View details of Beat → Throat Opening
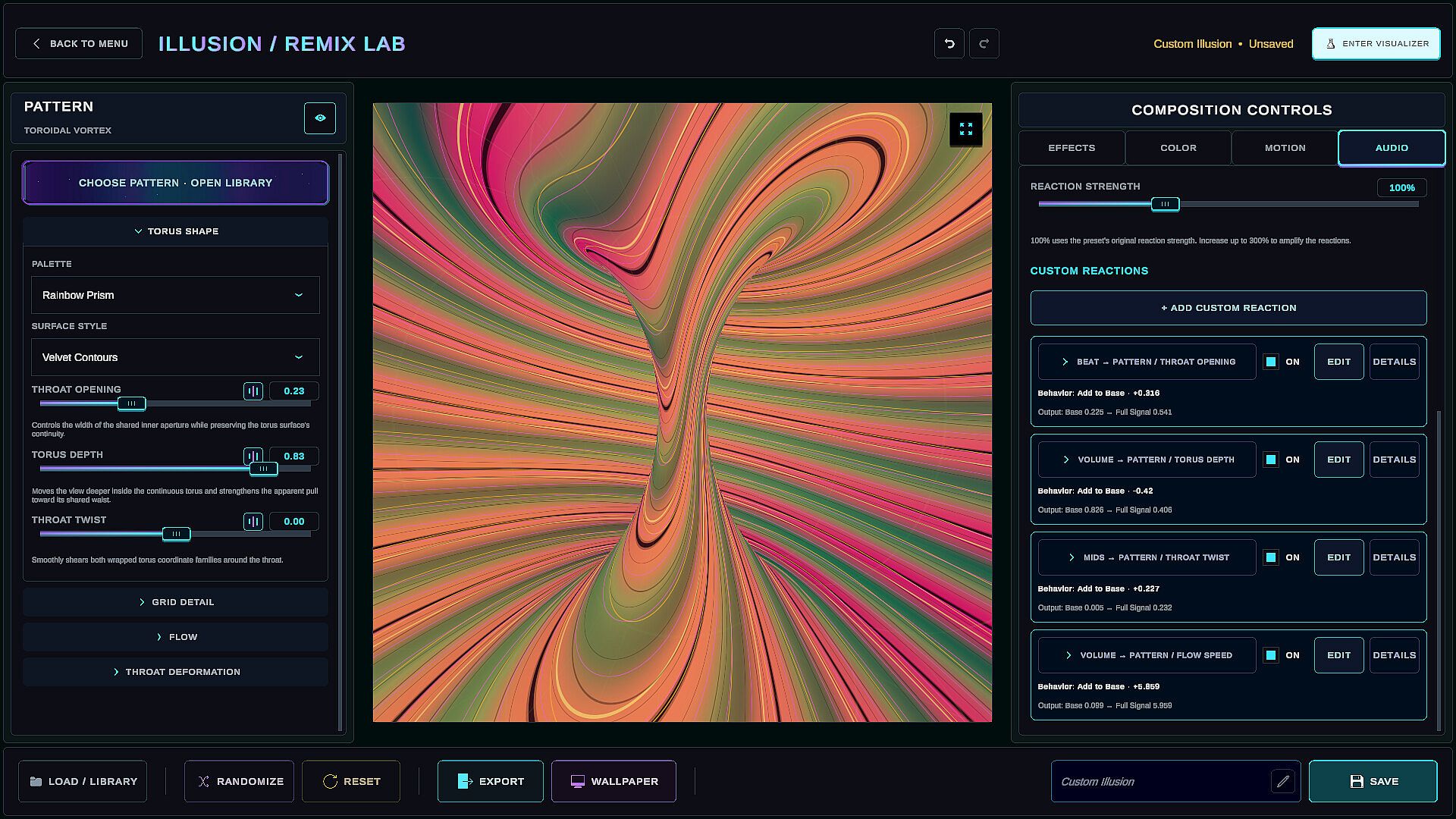This screenshot has height=819, width=1456. point(1394,362)
